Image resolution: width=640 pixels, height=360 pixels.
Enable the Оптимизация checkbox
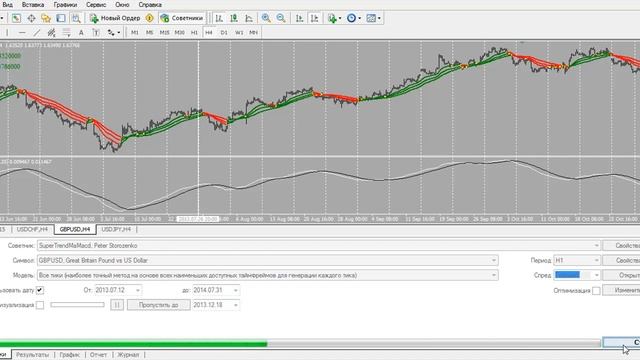pos(596,291)
